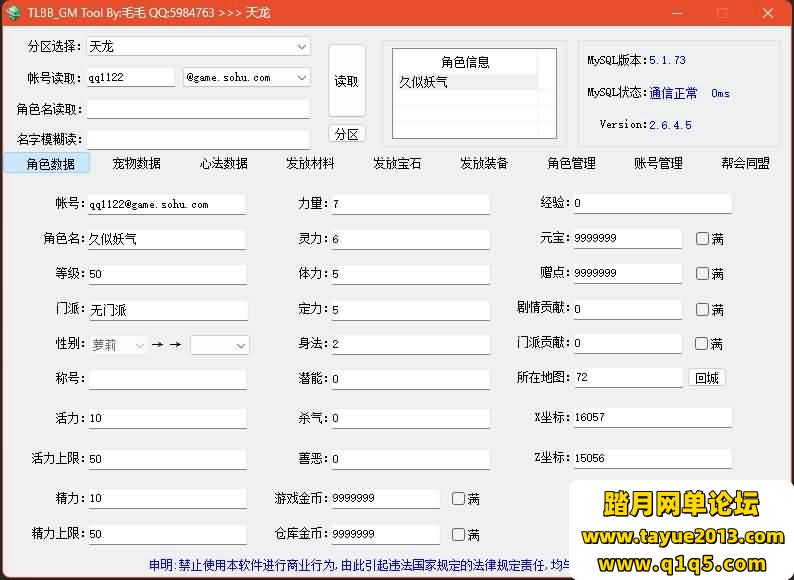The image size is (794, 580).
Task: Switch to the 发放材料 tab
Action: tap(310, 164)
